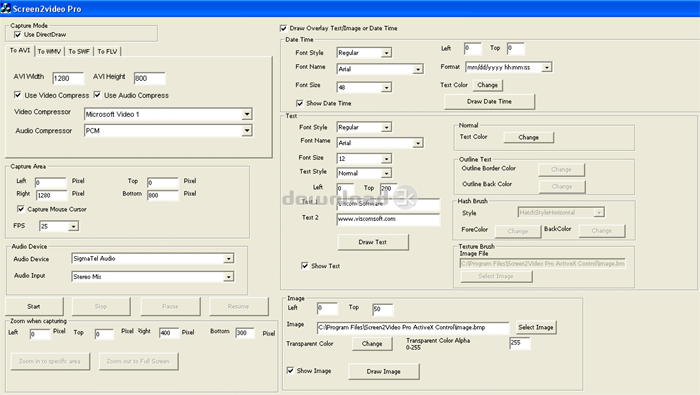This screenshot has width=700, height=395.
Task: Expand the Audio Compressor dropdown
Action: [247, 130]
